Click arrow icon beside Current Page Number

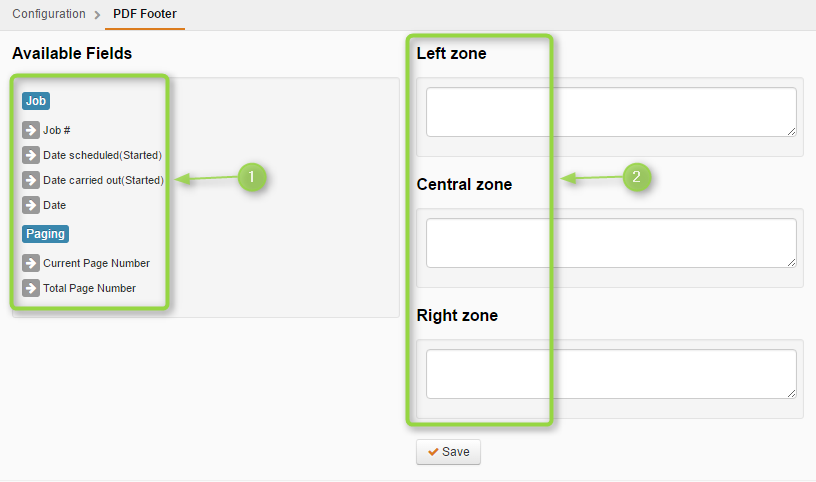pyautogui.click(x=31, y=263)
